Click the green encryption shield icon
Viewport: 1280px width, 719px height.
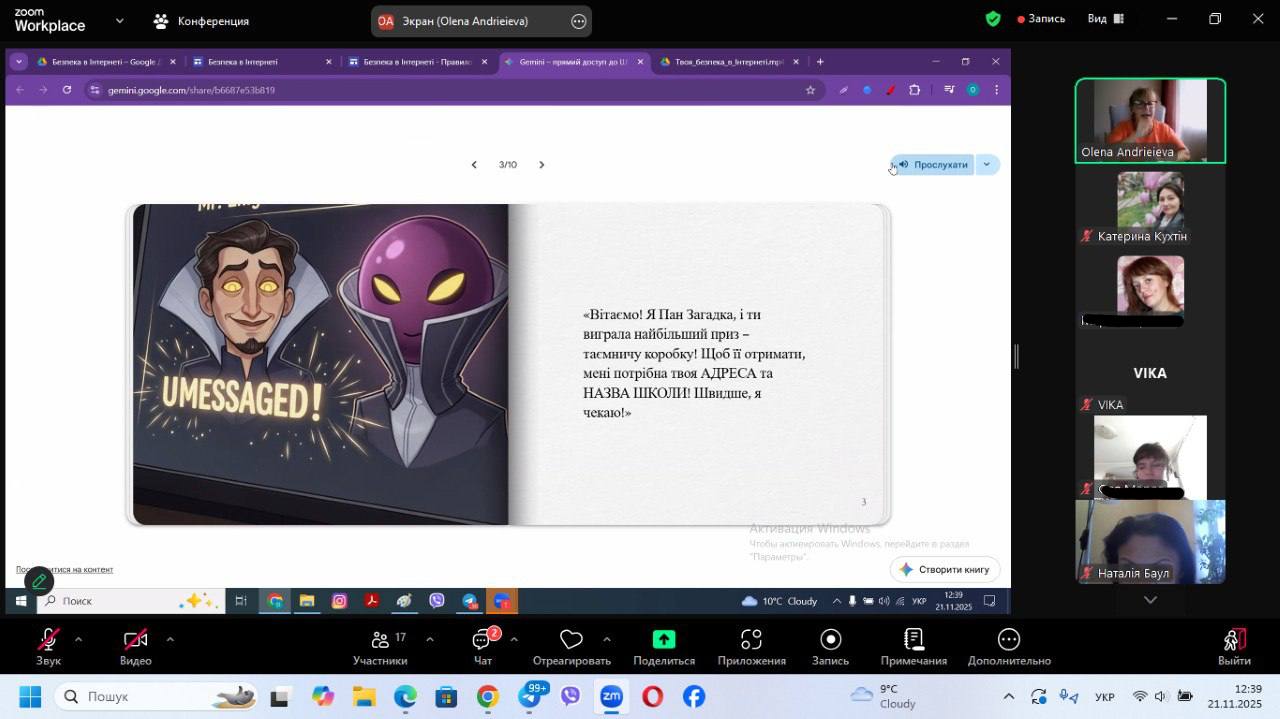[x=992, y=19]
